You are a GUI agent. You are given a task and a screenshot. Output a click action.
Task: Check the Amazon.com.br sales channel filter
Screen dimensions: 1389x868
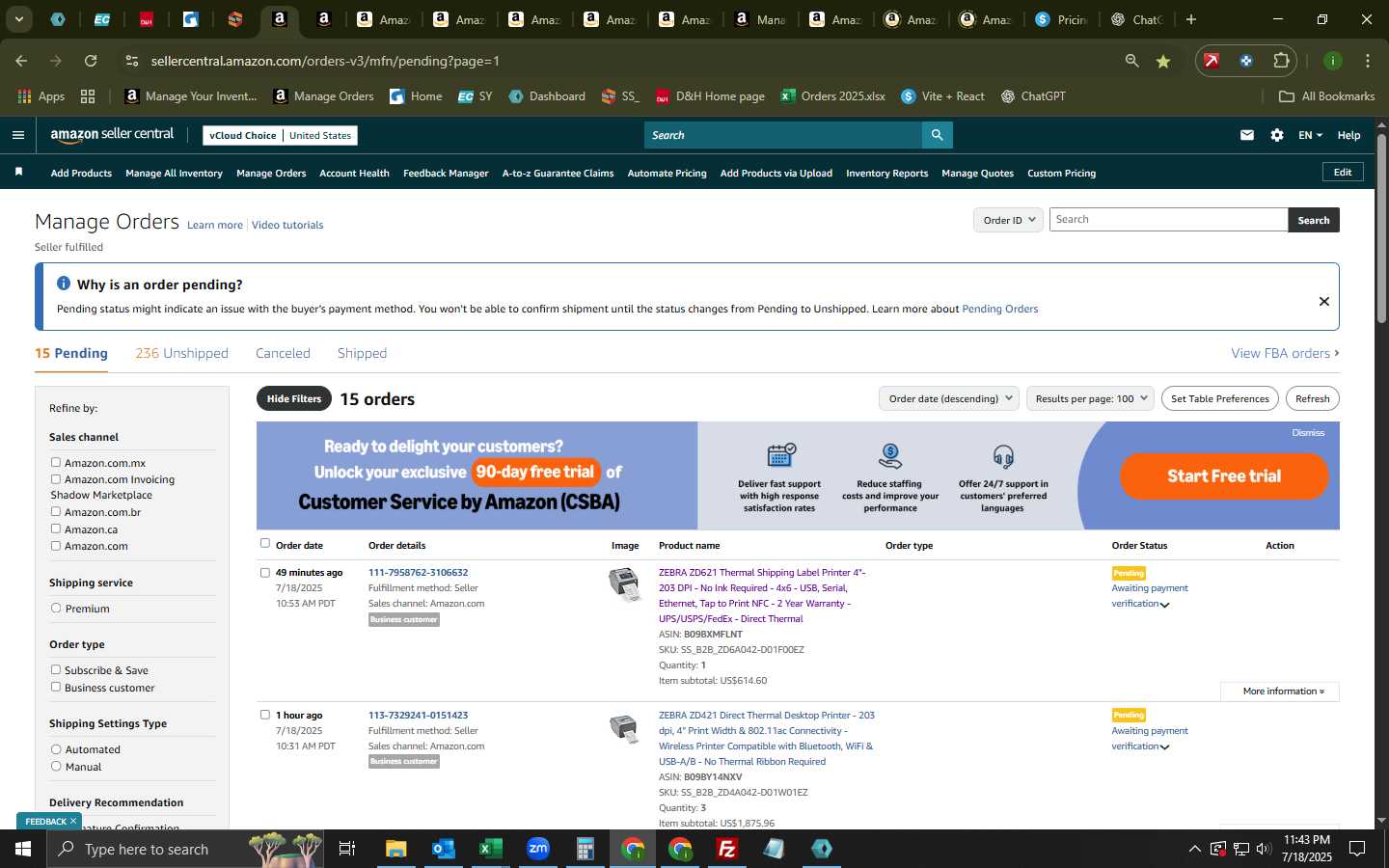(x=56, y=511)
